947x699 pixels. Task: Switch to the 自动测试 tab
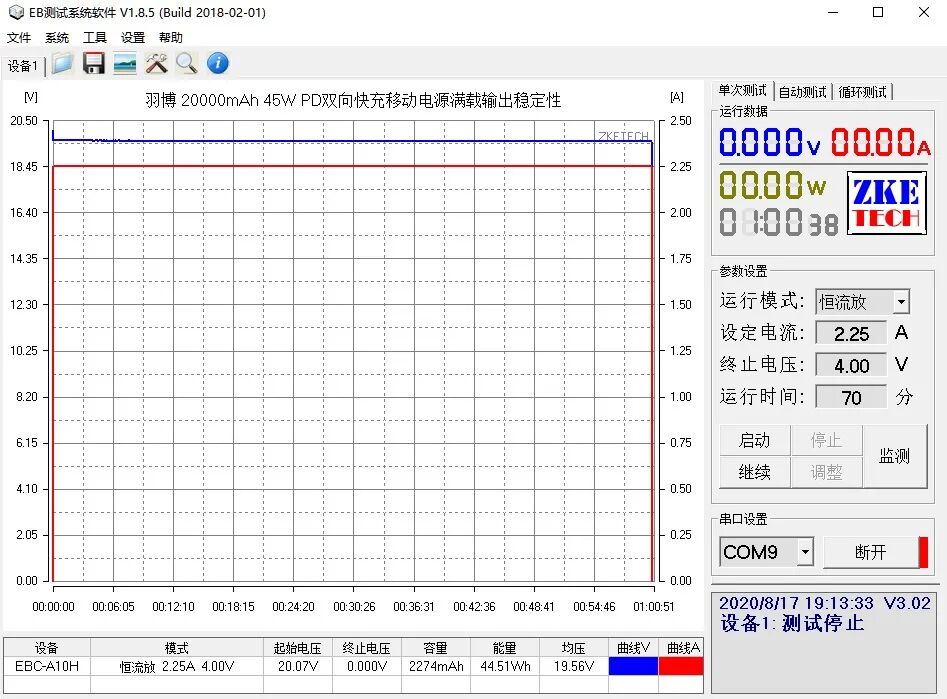point(802,92)
